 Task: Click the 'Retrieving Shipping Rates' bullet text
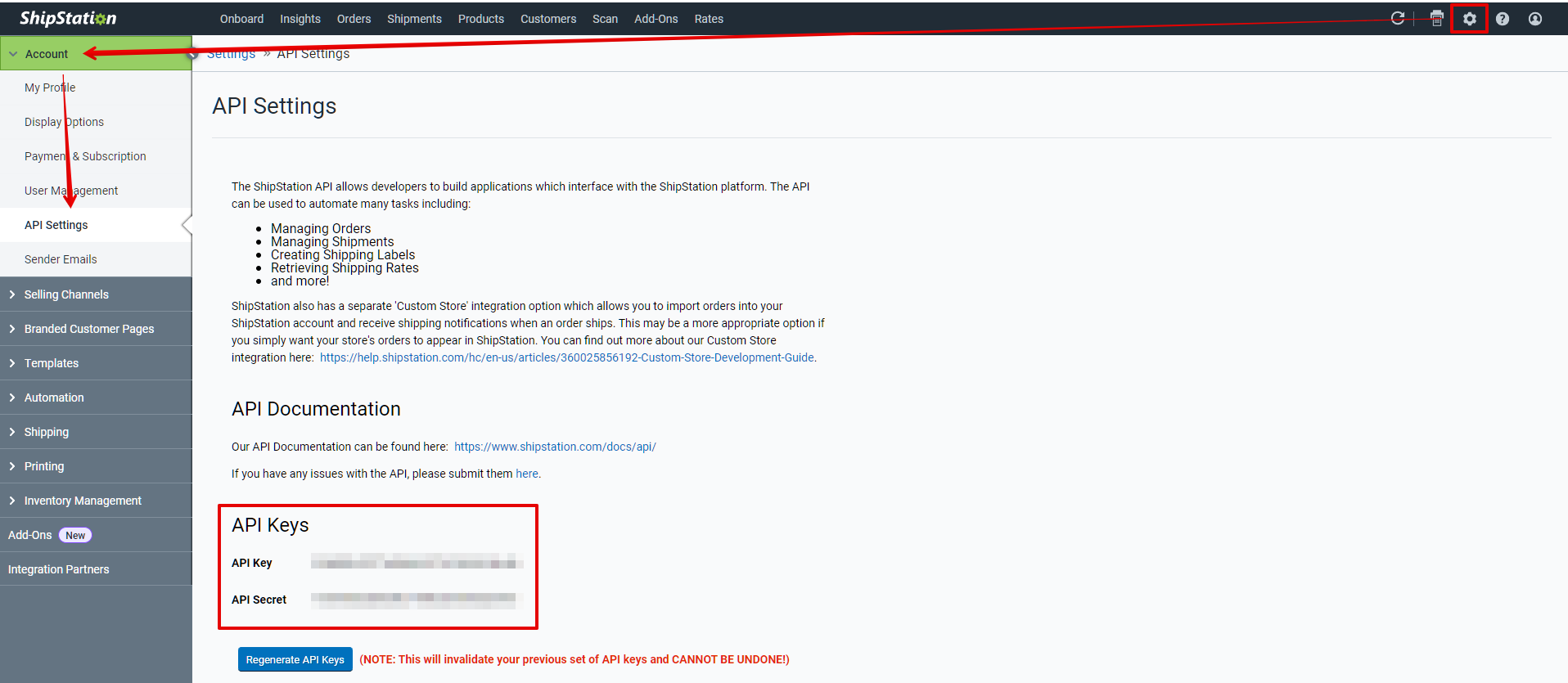(345, 267)
